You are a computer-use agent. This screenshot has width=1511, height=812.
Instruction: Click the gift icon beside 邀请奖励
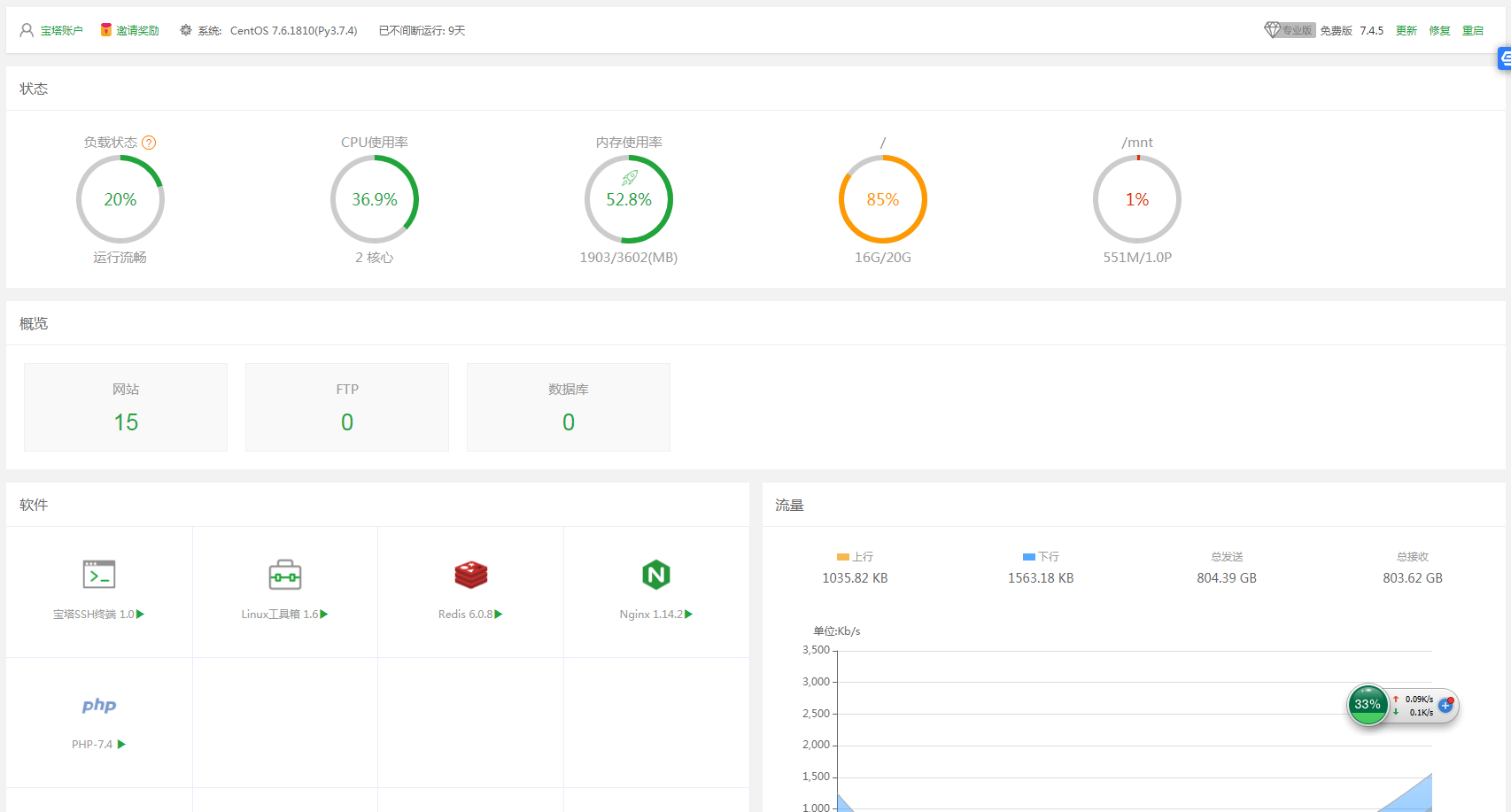point(106,30)
